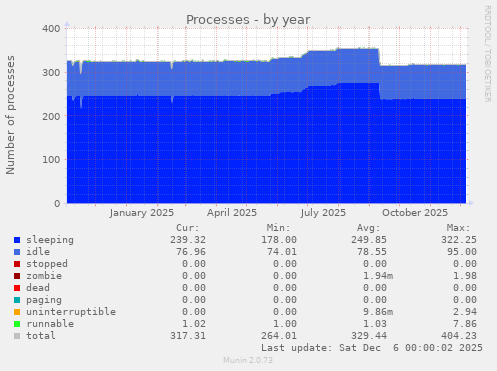Viewport: 497px width, 371px height.
Task: Click the runnable maximum value 7.86
Action: pyautogui.click(x=465, y=324)
